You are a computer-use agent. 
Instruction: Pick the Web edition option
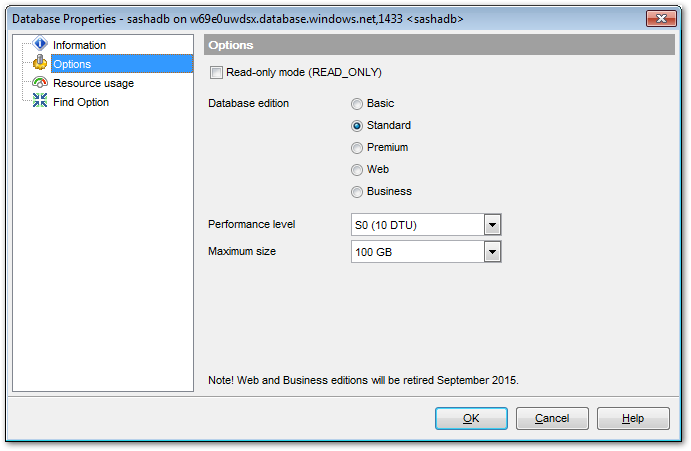click(x=357, y=169)
